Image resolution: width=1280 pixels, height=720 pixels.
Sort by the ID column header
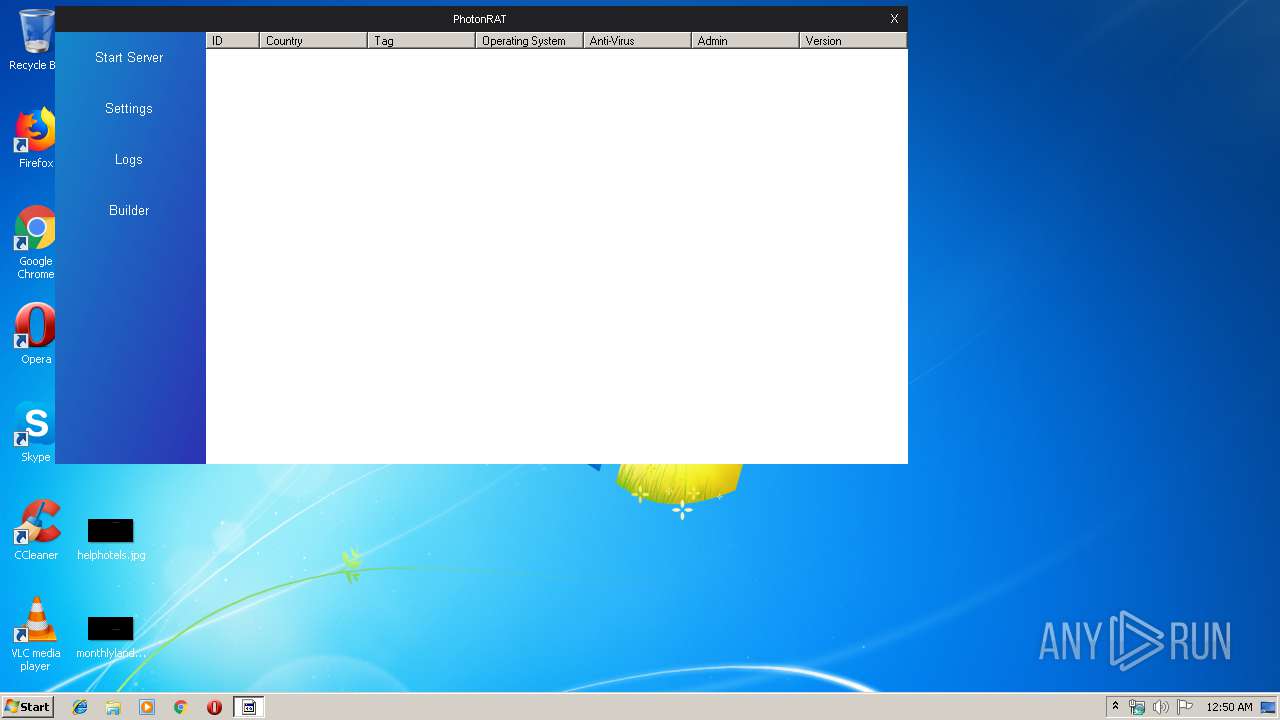coord(233,40)
